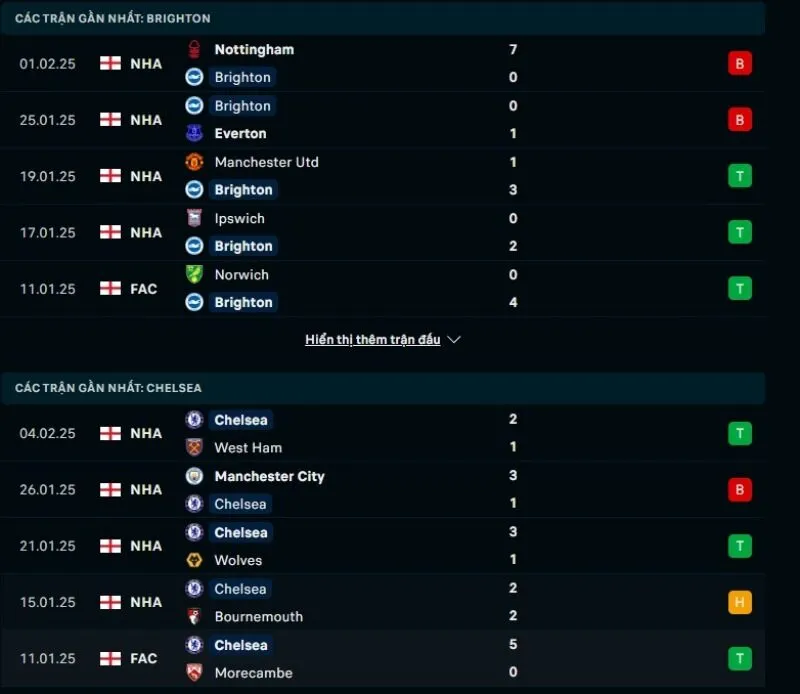Click the 'CÁC TRẬN GẦN NHẤT: BRIGHTON' header
Screen dimensions: 800x694
[x=110, y=18]
